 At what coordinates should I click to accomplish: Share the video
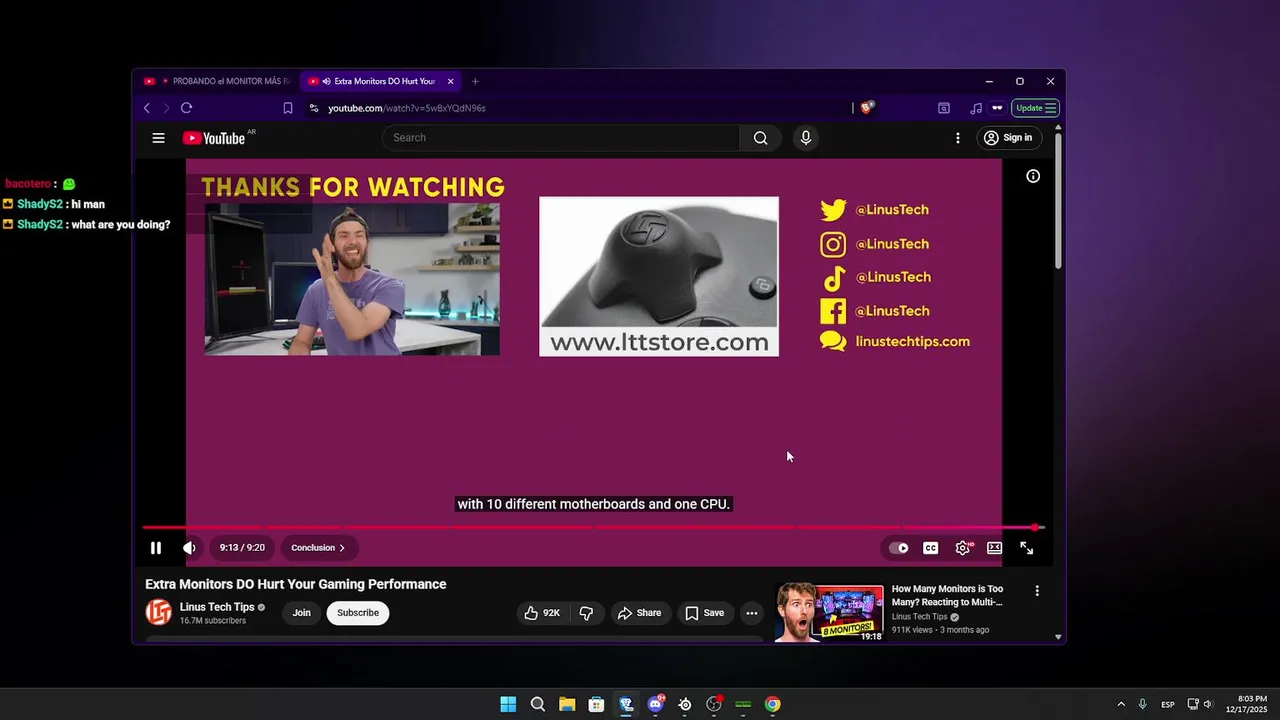point(639,613)
